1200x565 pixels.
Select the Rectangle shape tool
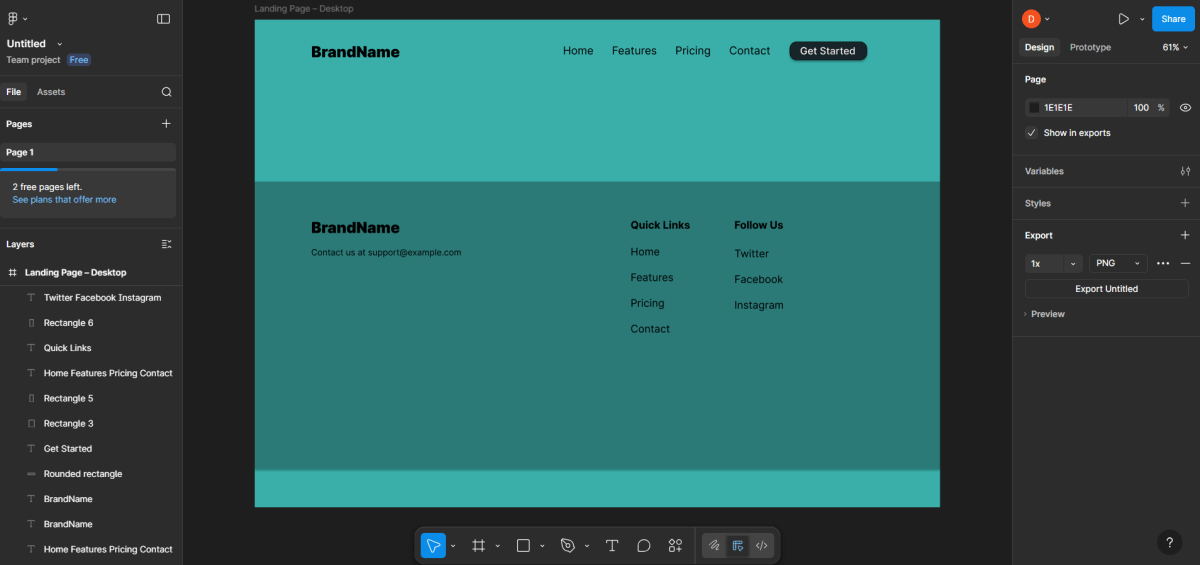(522, 545)
